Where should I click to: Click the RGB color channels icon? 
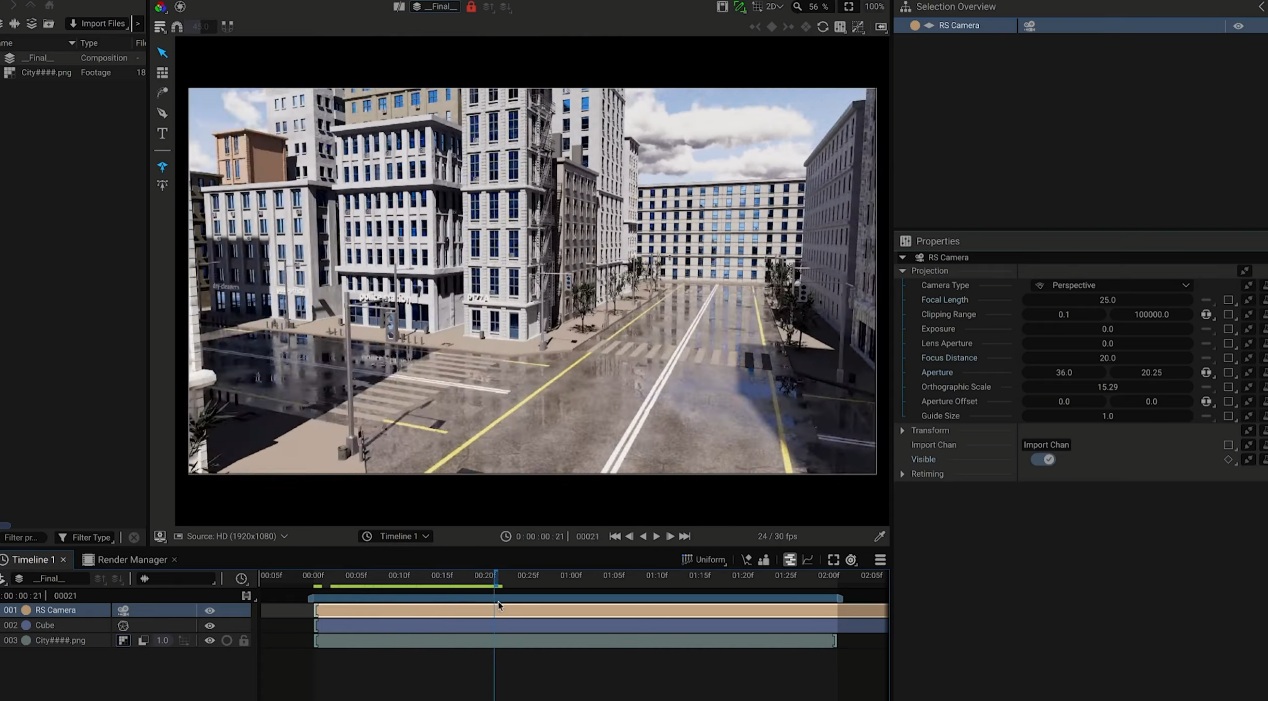click(160, 7)
